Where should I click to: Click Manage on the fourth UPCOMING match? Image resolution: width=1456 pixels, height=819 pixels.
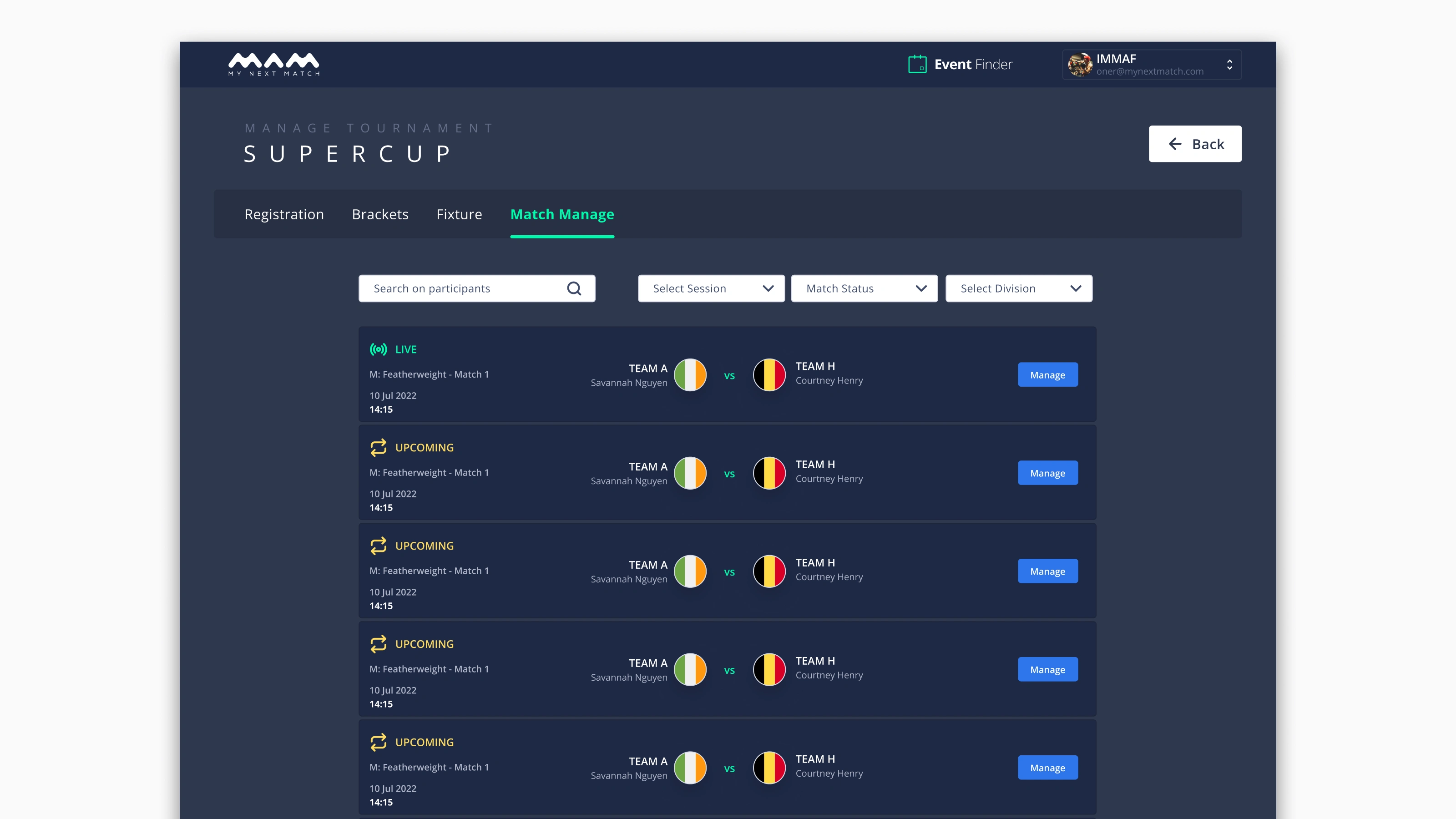coord(1047,768)
